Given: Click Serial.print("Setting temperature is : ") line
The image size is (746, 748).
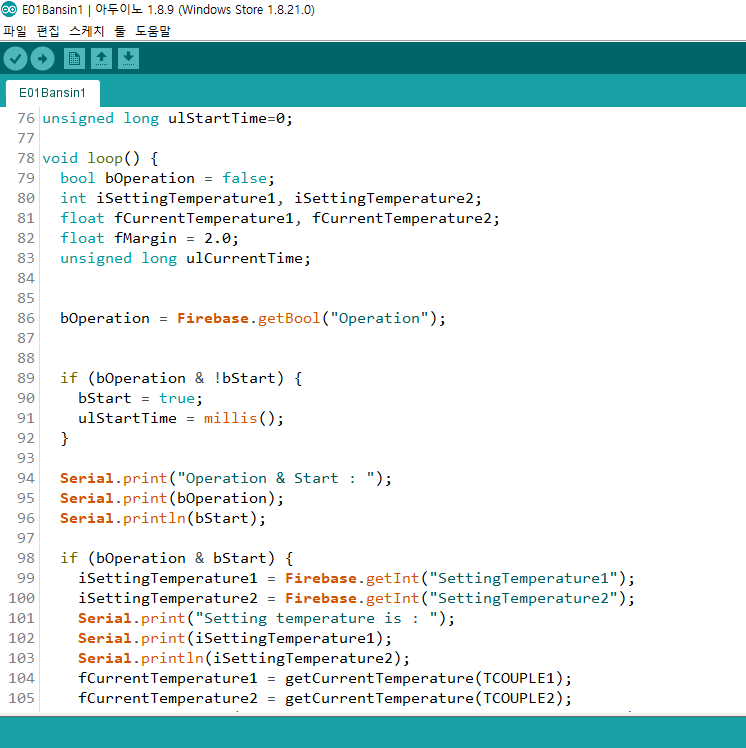Looking at the screenshot, I should point(267,618).
